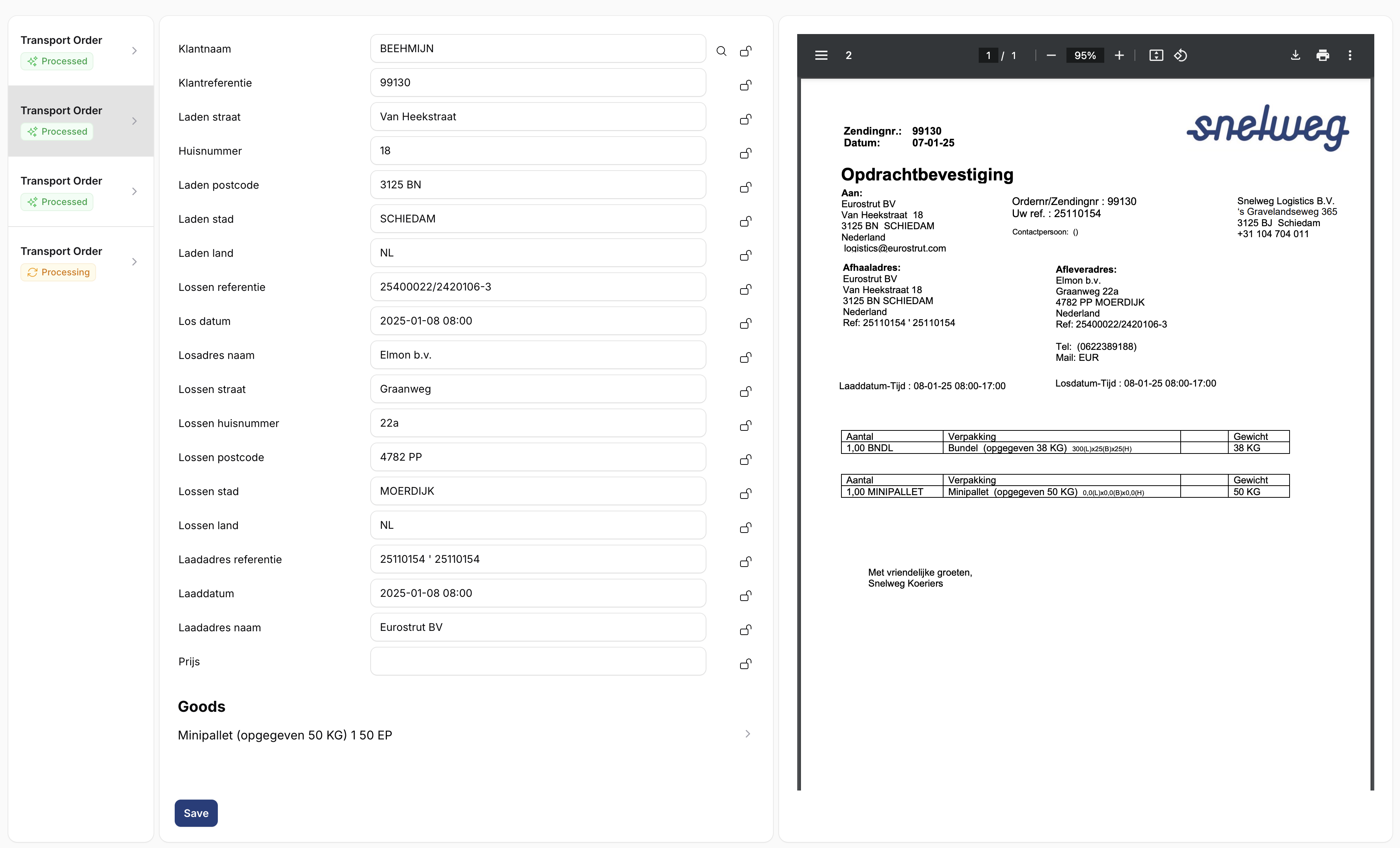Click the Klantnaam field with BEEHMIJN
The height and width of the screenshot is (848, 1400).
click(538, 48)
